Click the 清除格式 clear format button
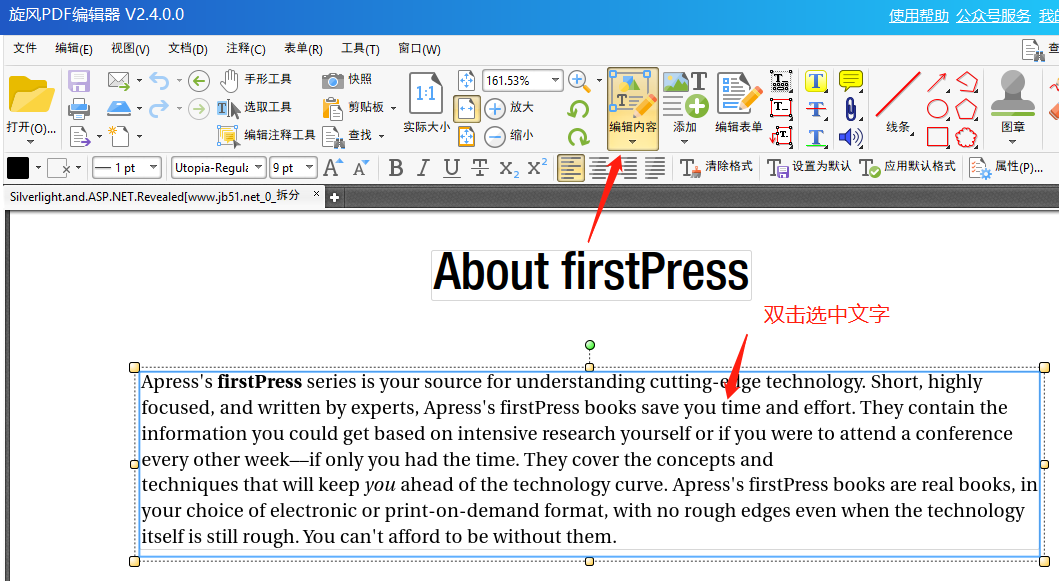 pos(716,168)
